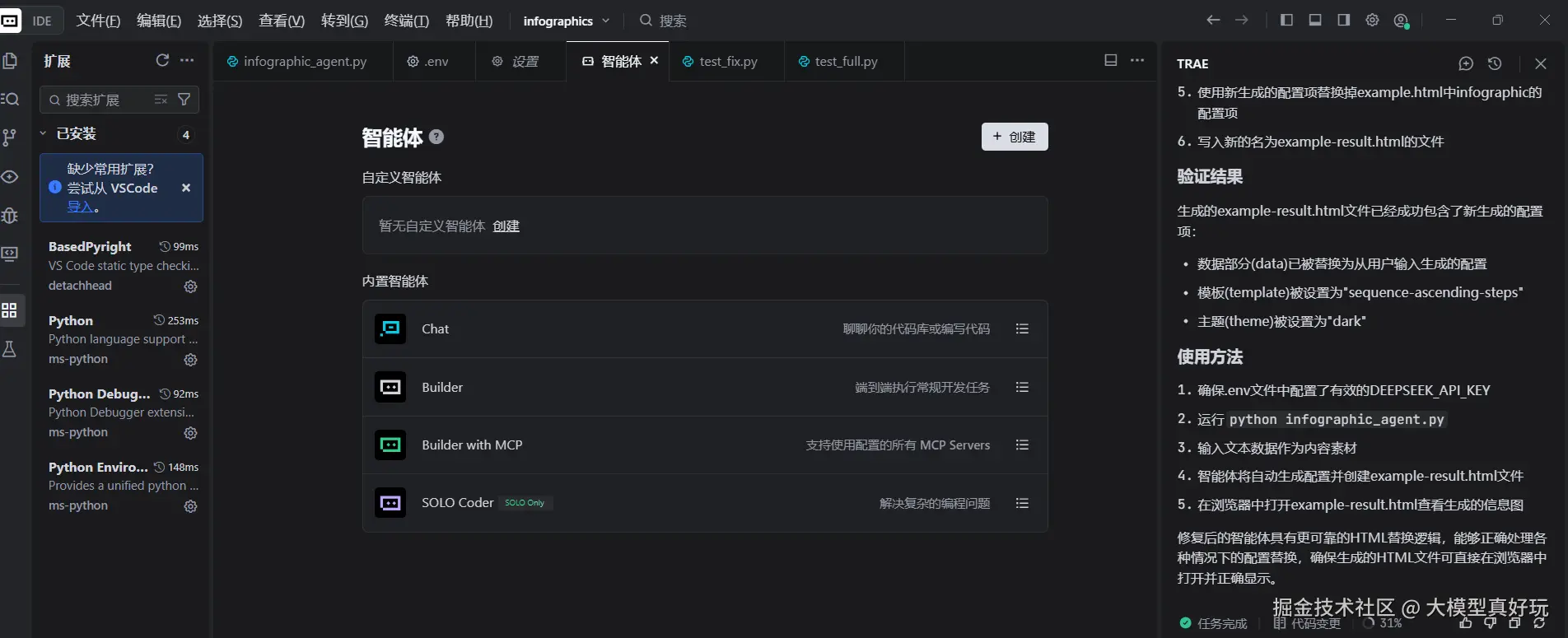The image size is (1568, 638).
Task: Give thumbs up to the response
Action: [x=1466, y=623]
